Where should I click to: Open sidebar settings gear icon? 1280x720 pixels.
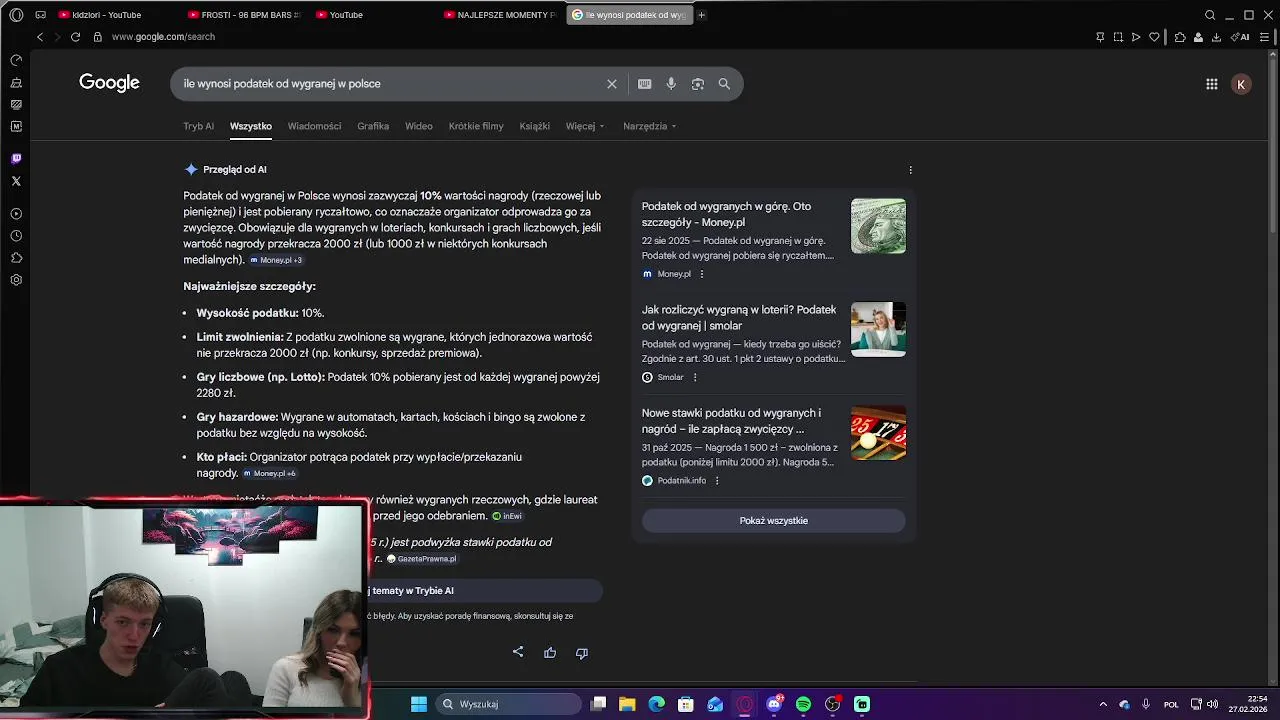tap(16, 280)
